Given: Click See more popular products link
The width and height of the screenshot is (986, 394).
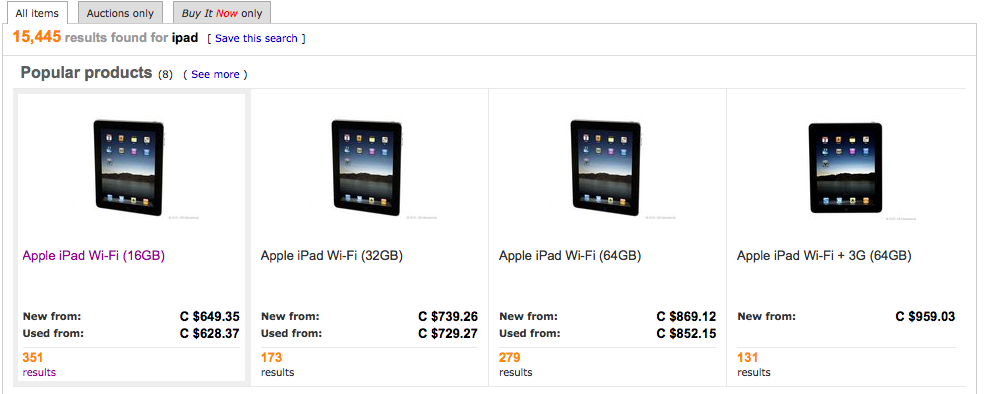Looking at the screenshot, I should tap(215, 74).
